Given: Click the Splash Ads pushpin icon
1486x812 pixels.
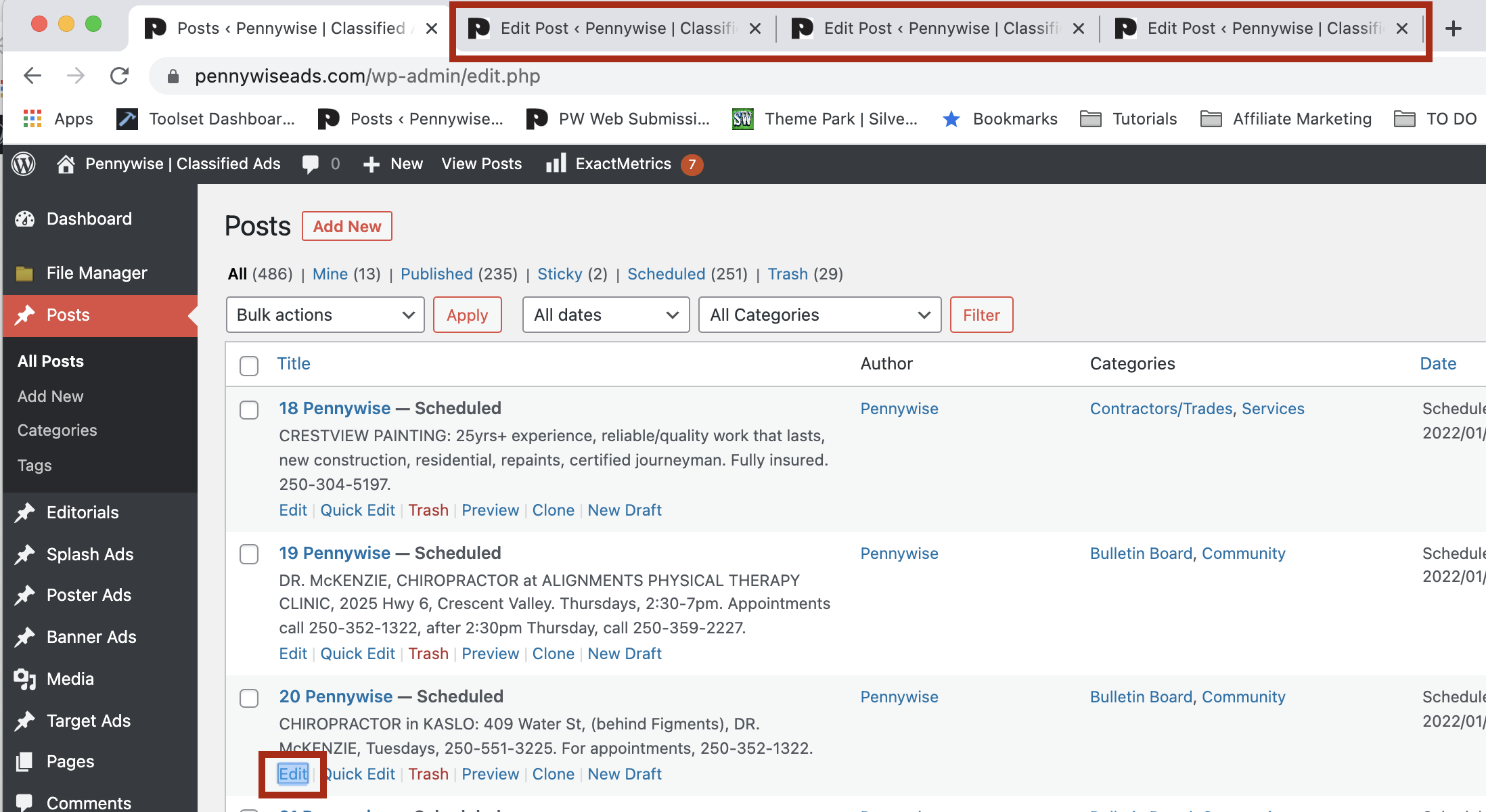Looking at the screenshot, I should [x=25, y=554].
